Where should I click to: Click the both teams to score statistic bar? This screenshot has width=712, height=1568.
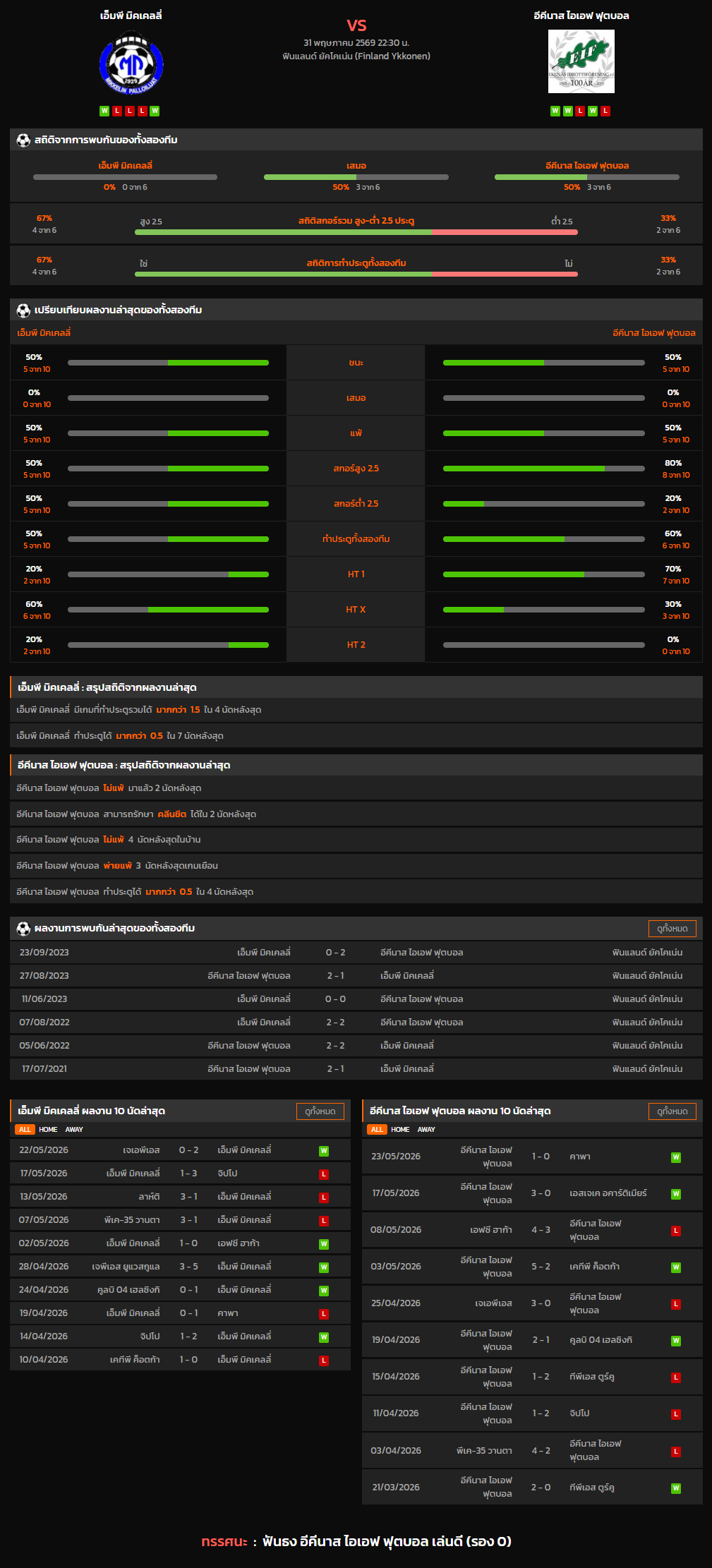coord(356,275)
